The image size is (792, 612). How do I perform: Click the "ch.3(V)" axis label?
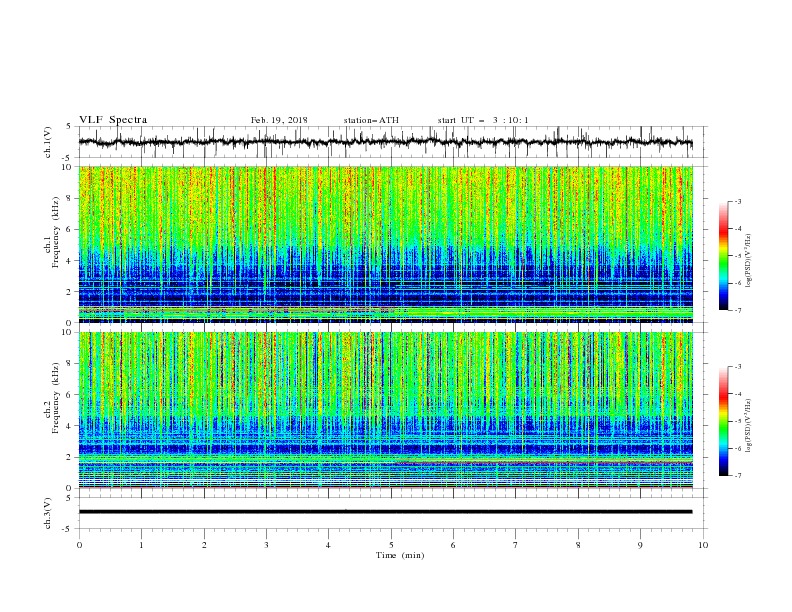pyautogui.click(x=48, y=513)
